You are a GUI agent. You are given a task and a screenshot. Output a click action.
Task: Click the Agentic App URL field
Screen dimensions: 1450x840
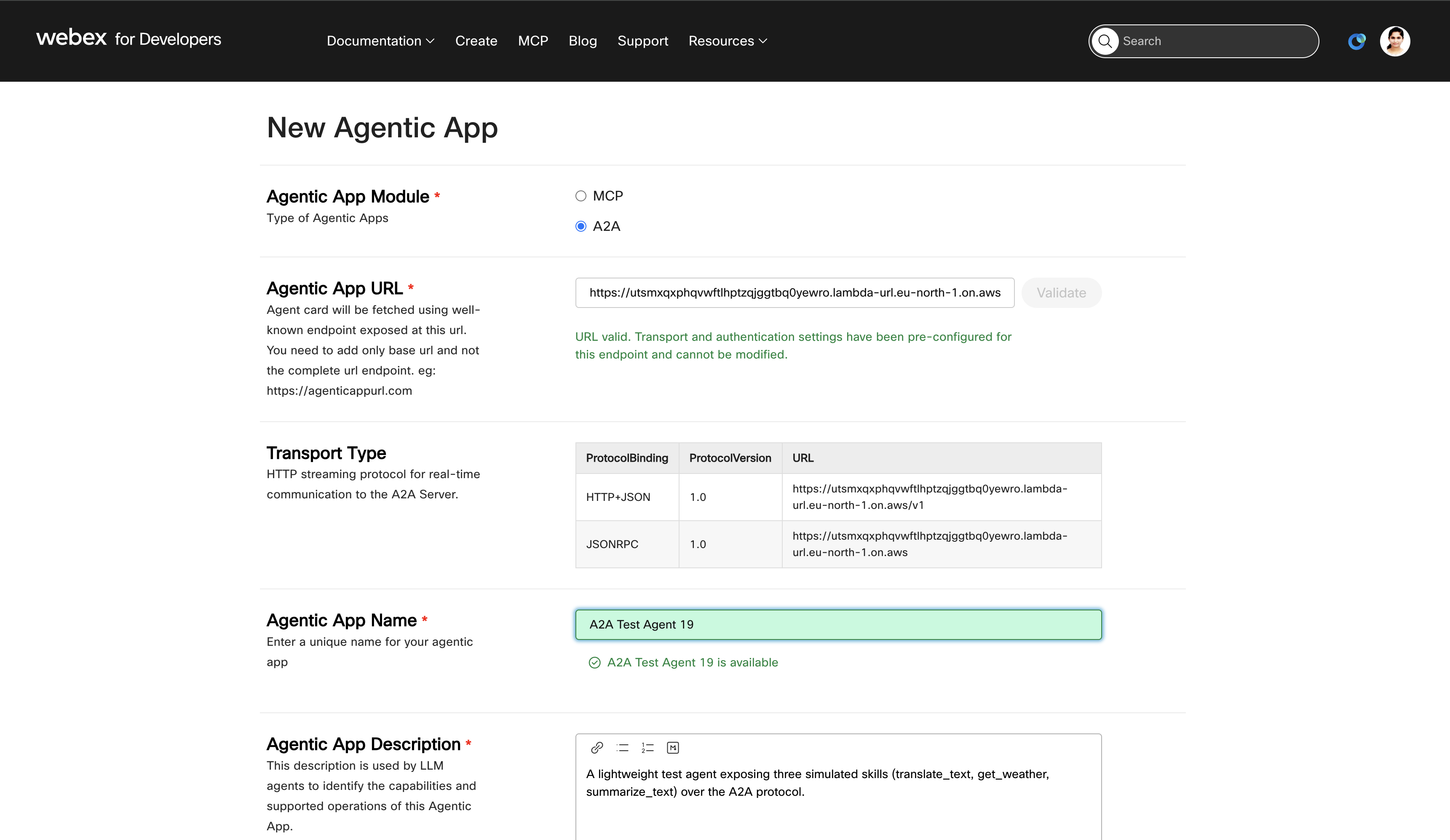click(x=795, y=293)
